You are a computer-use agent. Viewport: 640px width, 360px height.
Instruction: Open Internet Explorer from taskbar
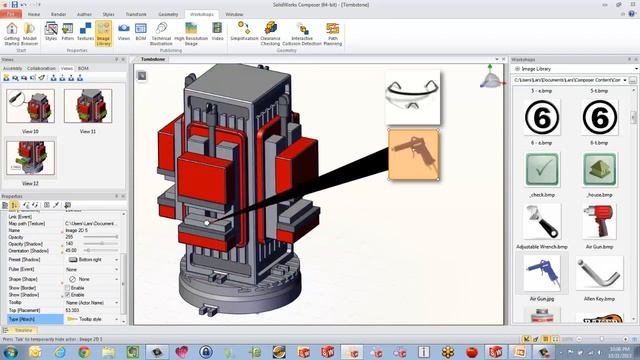[60, 351]
